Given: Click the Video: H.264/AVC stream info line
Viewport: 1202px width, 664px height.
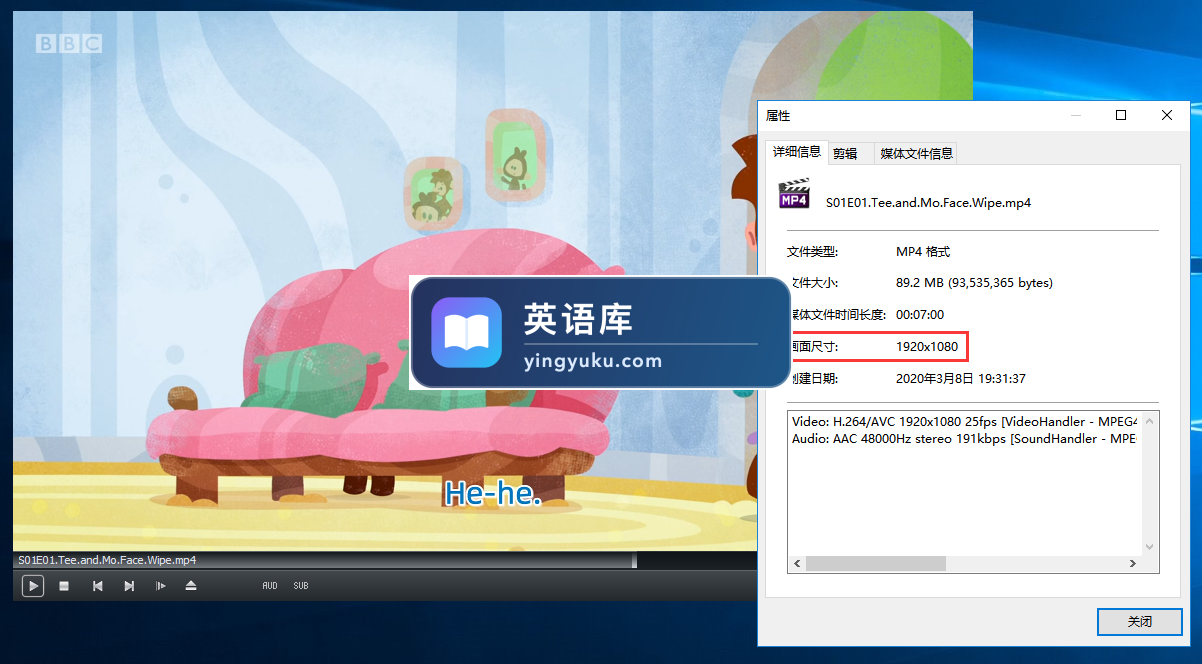Looking at the screenshot, I should point(964,422).
